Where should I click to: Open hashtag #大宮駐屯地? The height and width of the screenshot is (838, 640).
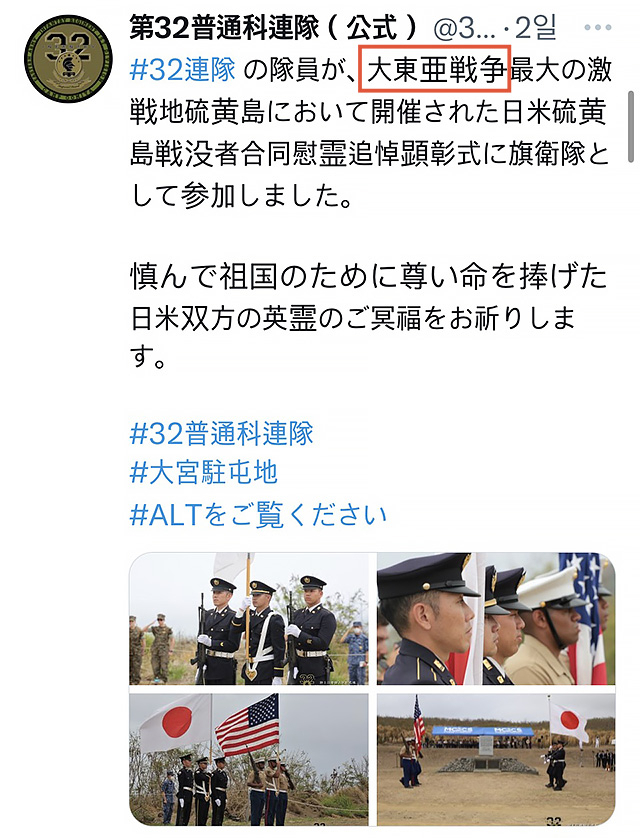click(x=204, y=472)
